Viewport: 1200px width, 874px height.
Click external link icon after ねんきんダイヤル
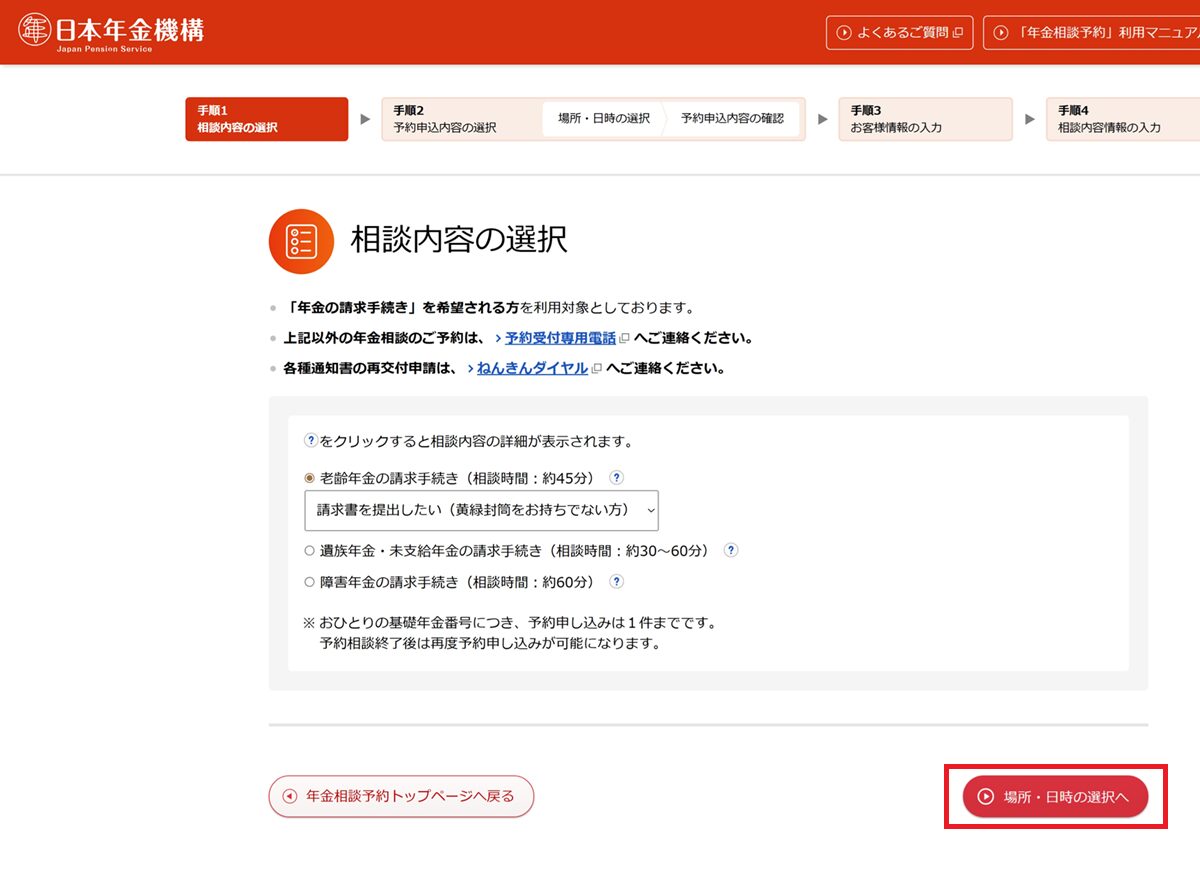[597, 369]
